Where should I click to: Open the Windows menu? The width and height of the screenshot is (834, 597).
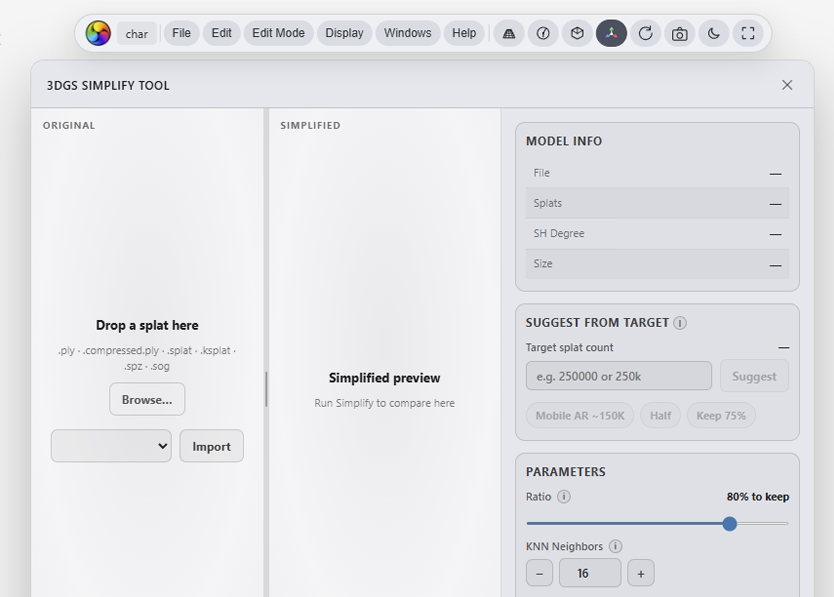[407, 34]
